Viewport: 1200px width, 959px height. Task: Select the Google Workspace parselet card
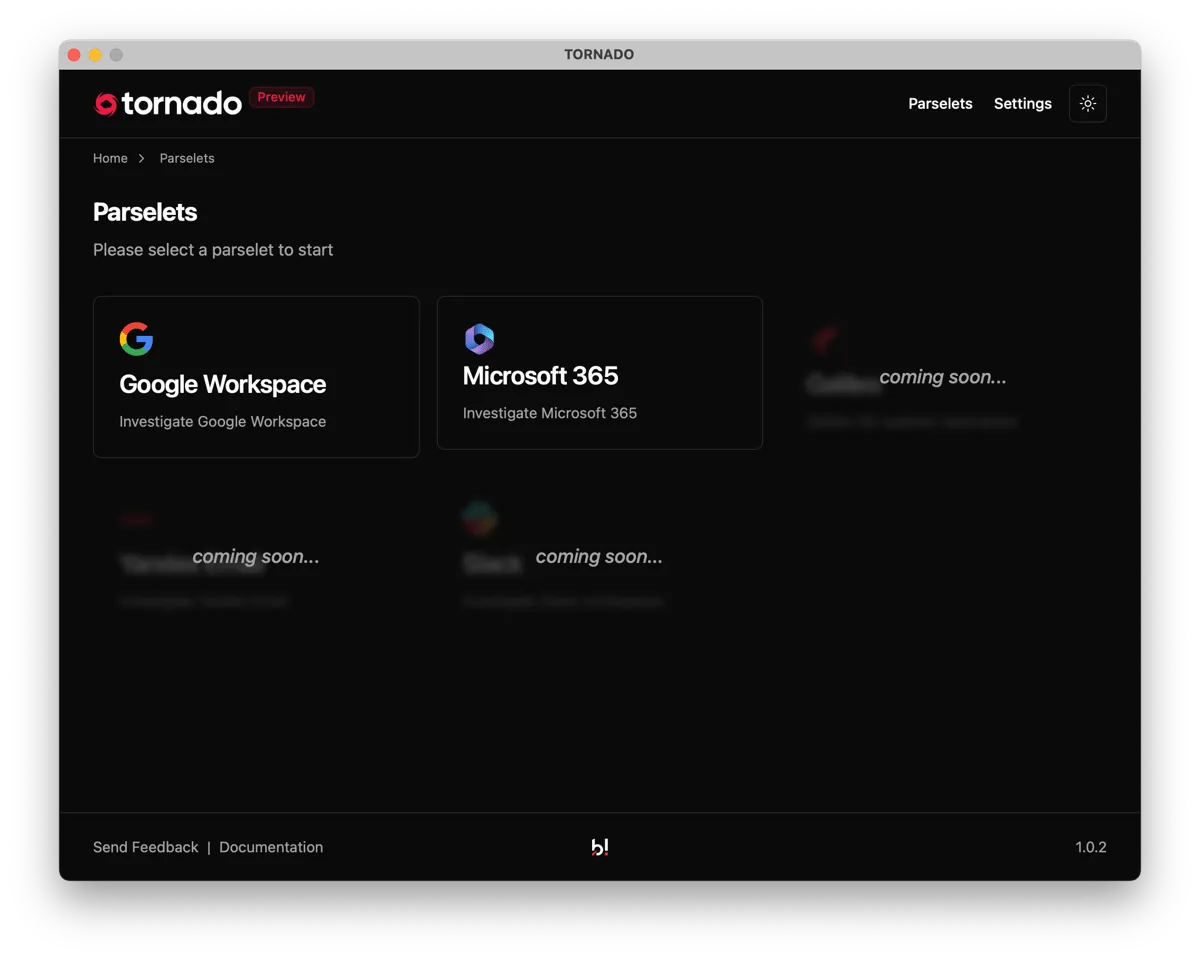pos(256,377)
